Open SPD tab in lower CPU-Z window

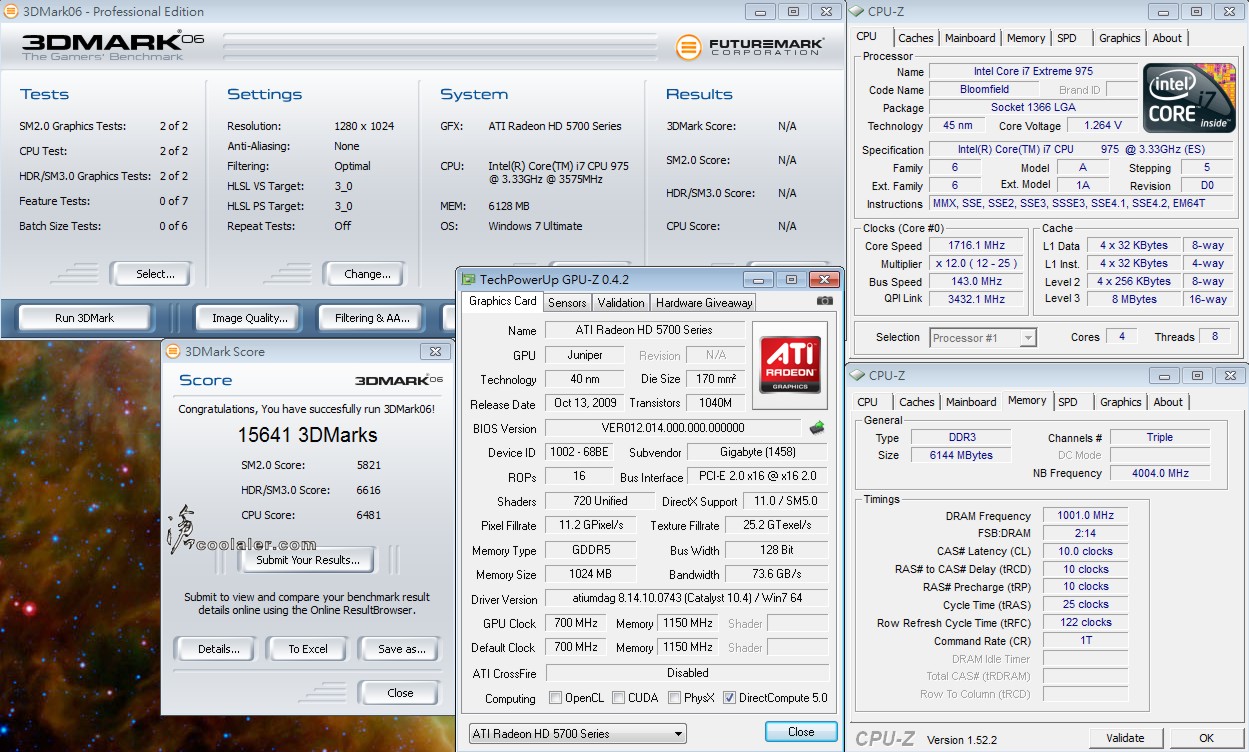coord(1068,402)
